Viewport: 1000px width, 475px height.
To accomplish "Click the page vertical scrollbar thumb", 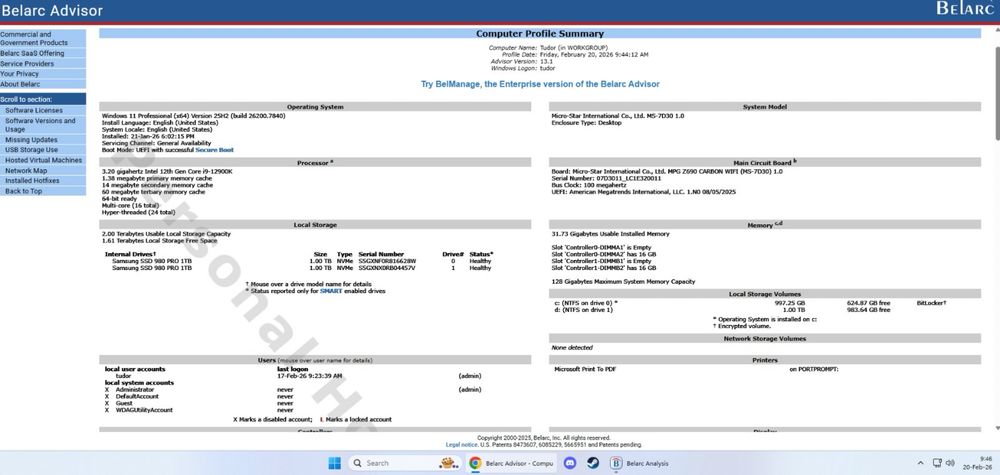I will (x=997, y=92).
